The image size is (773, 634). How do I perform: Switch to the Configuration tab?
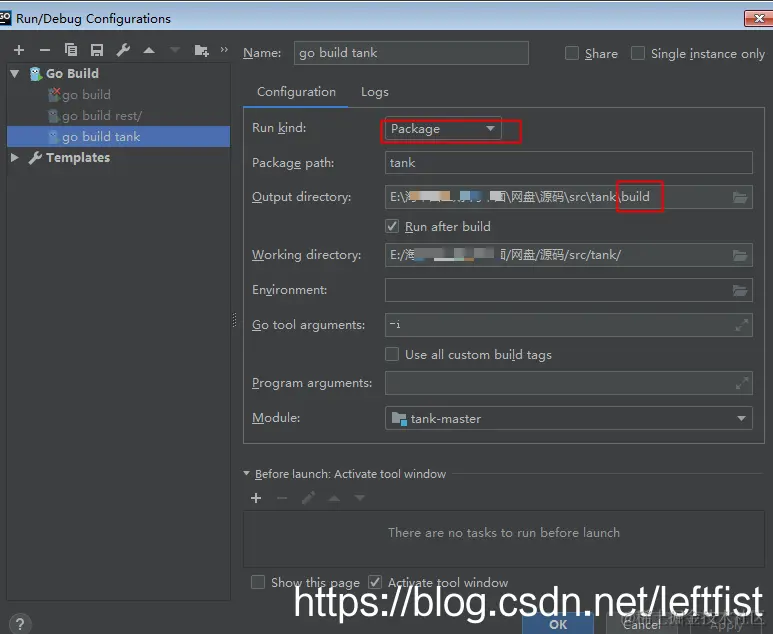click(296, 92)
